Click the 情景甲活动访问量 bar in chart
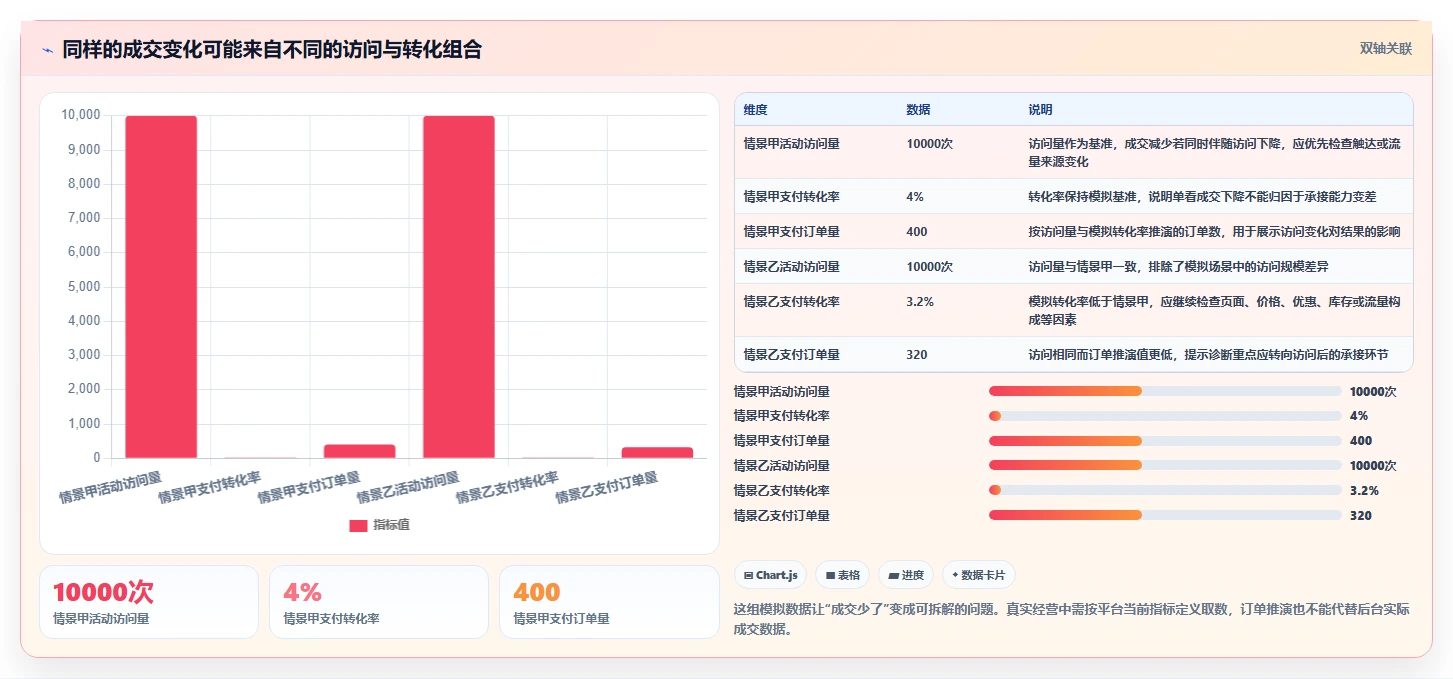Image resolution: width=1453 pixels, height=679 pixels. coord(161,287)
